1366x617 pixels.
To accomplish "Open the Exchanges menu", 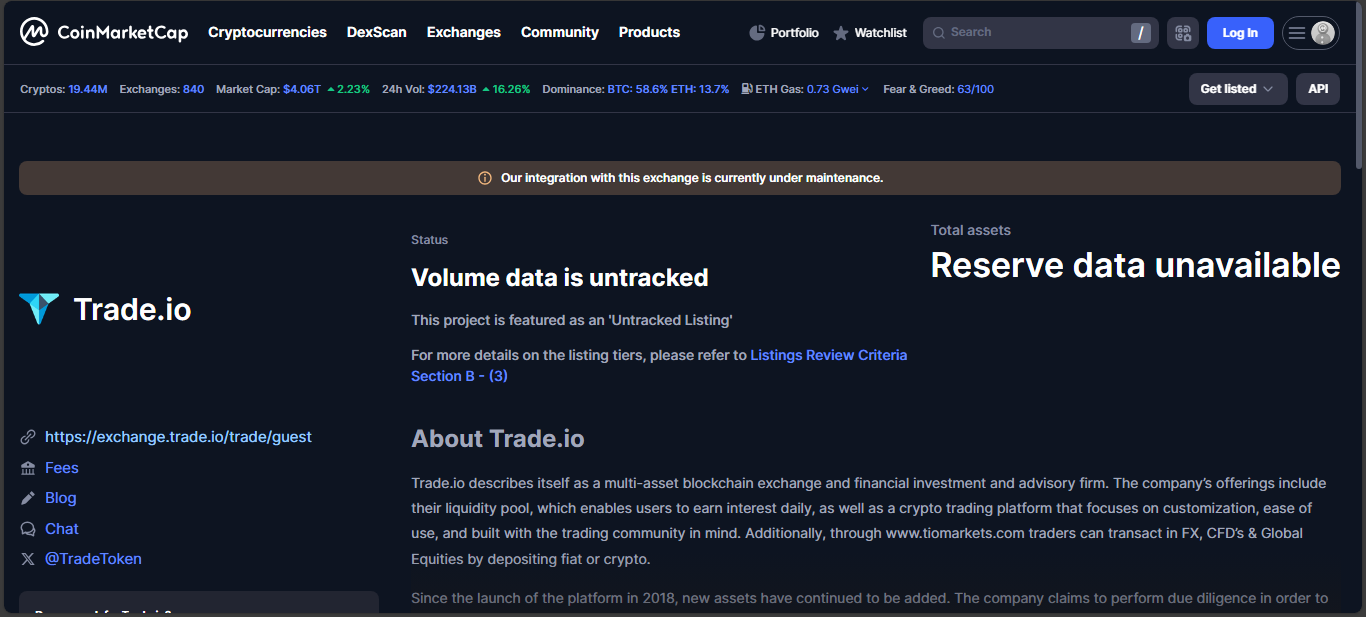I will click(464, 32).
